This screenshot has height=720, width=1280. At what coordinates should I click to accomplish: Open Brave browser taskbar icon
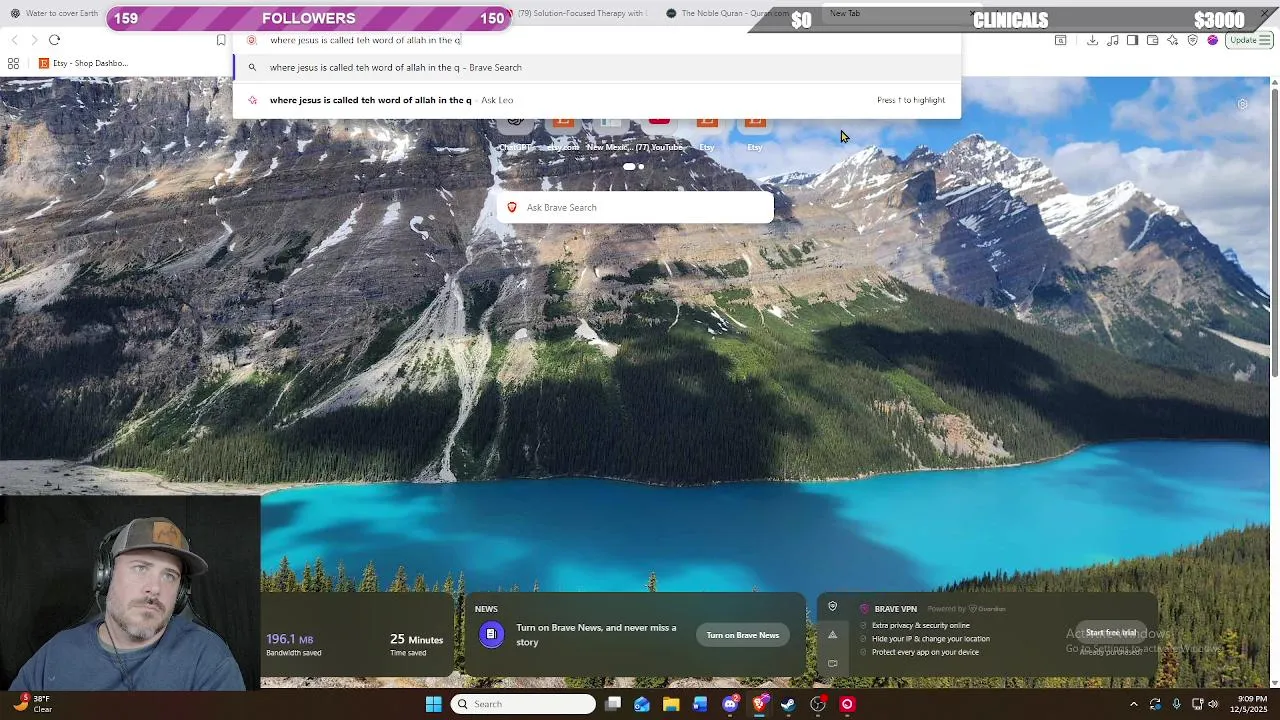tap(760, 704)
